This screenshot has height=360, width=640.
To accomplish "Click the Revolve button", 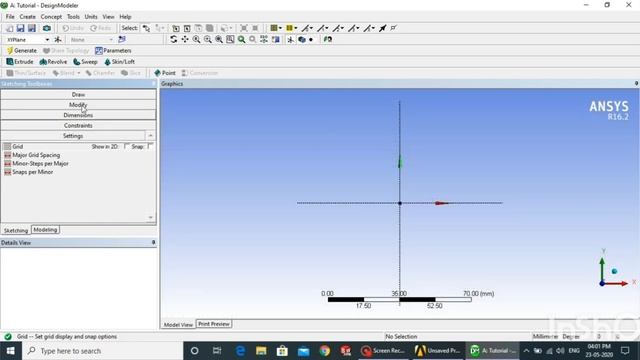I will pos(53,62).
